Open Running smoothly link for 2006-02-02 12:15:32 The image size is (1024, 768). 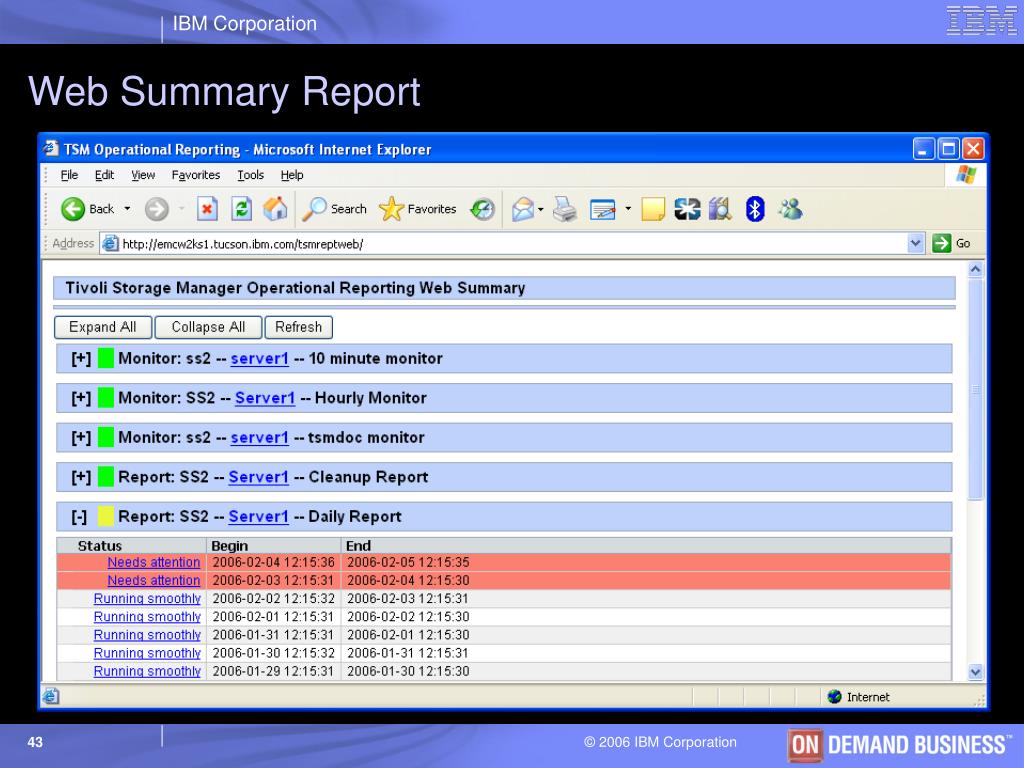pyautogui.click(x=147, y=599)
